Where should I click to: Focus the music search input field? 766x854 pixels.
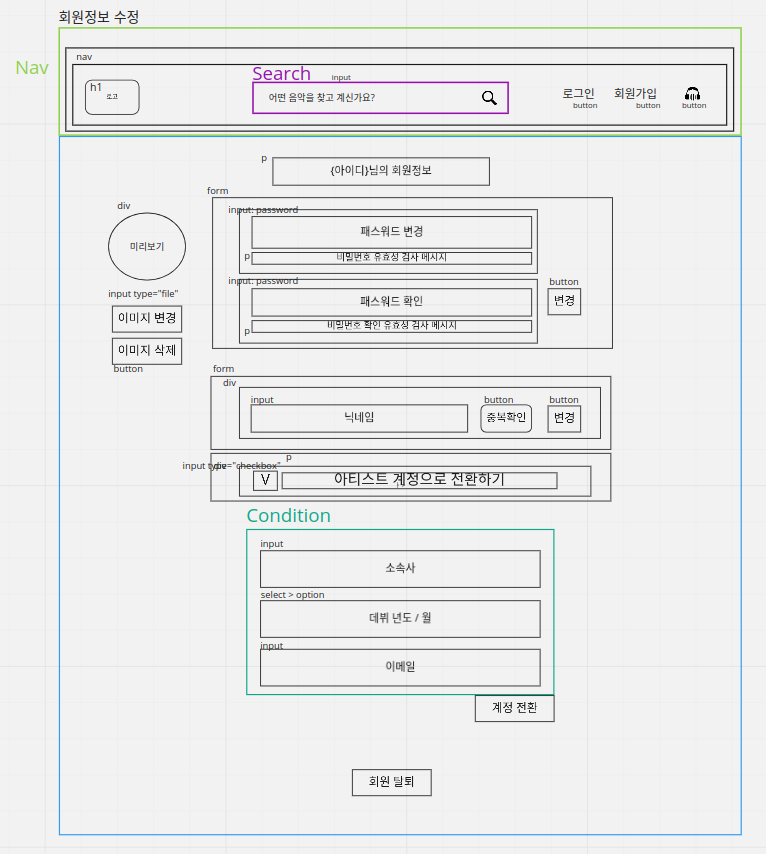pos(380,98)
